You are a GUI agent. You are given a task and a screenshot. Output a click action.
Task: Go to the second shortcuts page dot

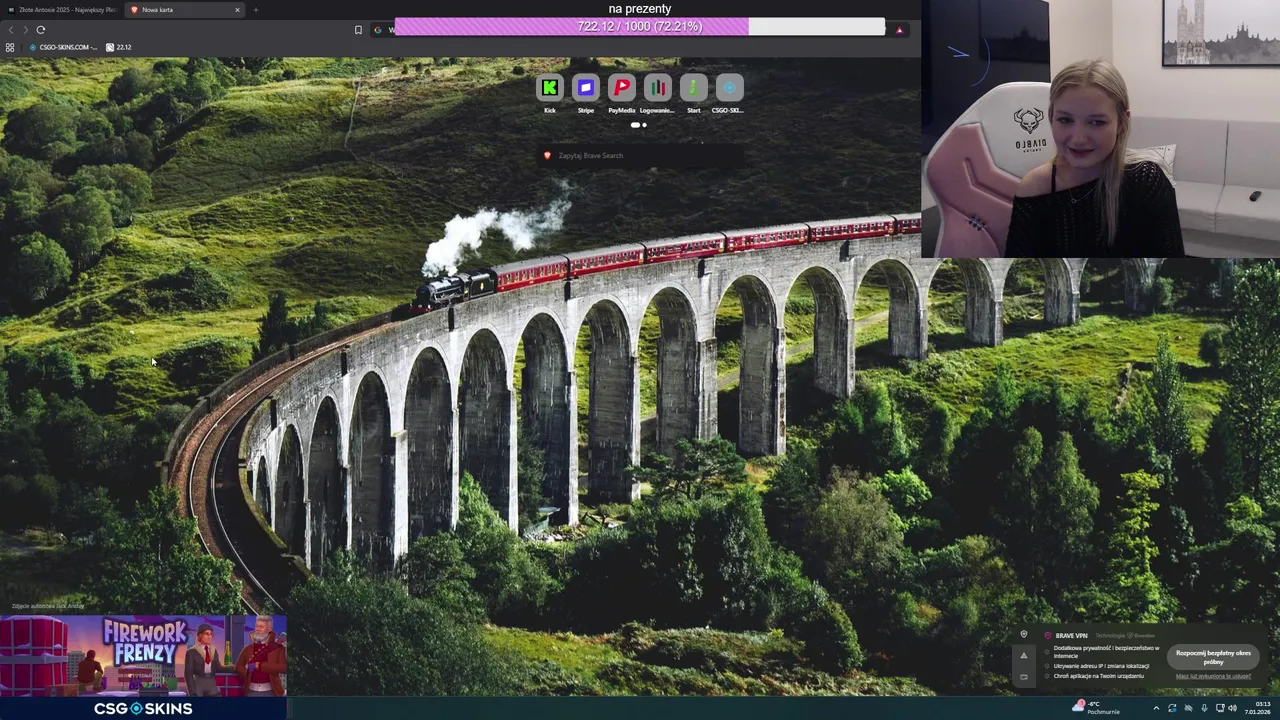pyautogui.click(x=644, y=125)
